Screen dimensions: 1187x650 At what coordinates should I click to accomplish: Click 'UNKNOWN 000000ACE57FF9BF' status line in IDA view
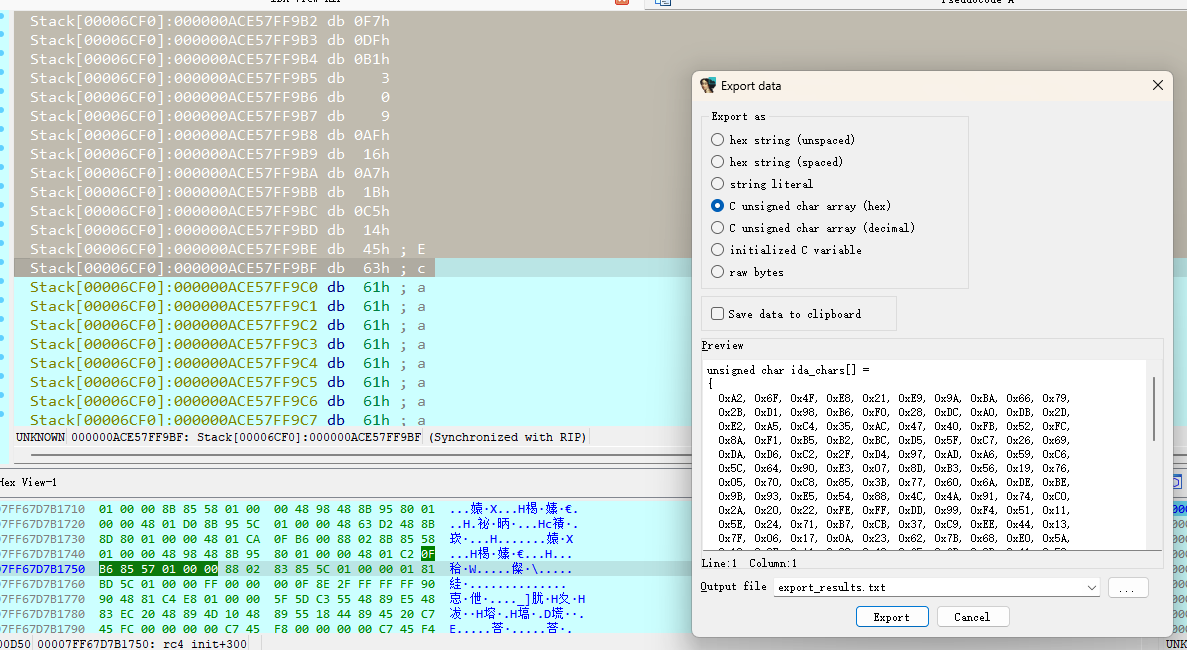[x=218, y=437]
